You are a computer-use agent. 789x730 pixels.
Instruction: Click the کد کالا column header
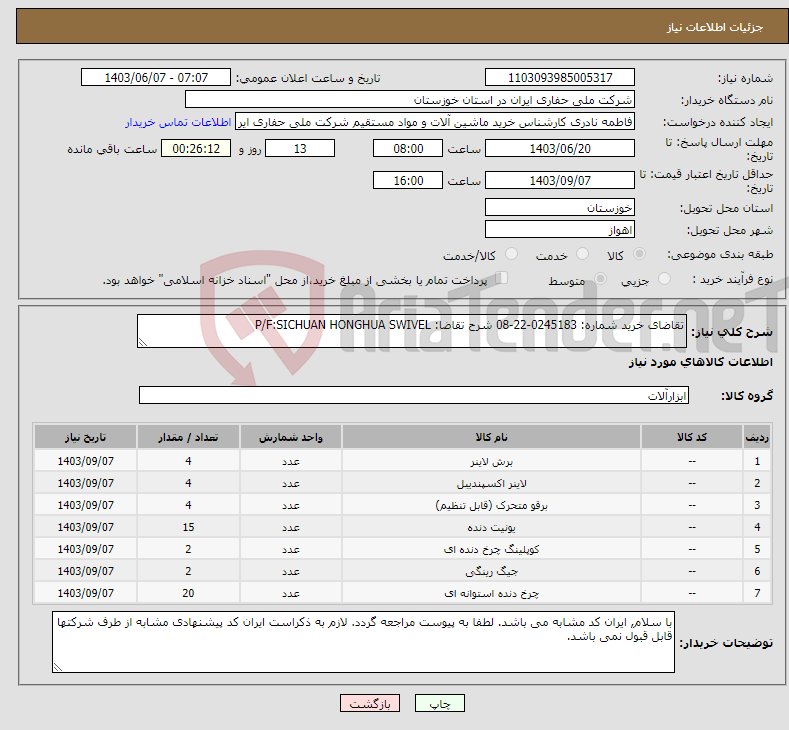coord(692,437)
